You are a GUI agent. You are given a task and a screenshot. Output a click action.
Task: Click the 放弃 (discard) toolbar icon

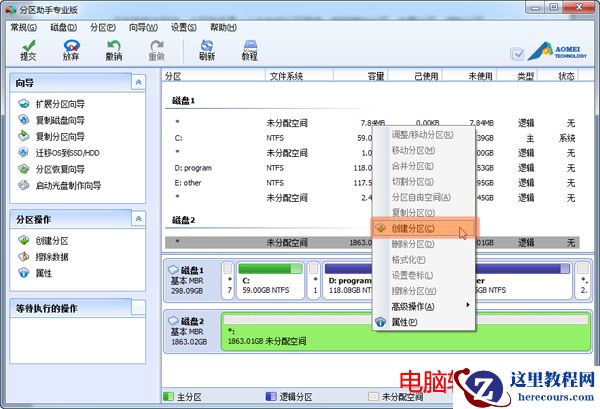pyautogui.click(x=71, y=51)
